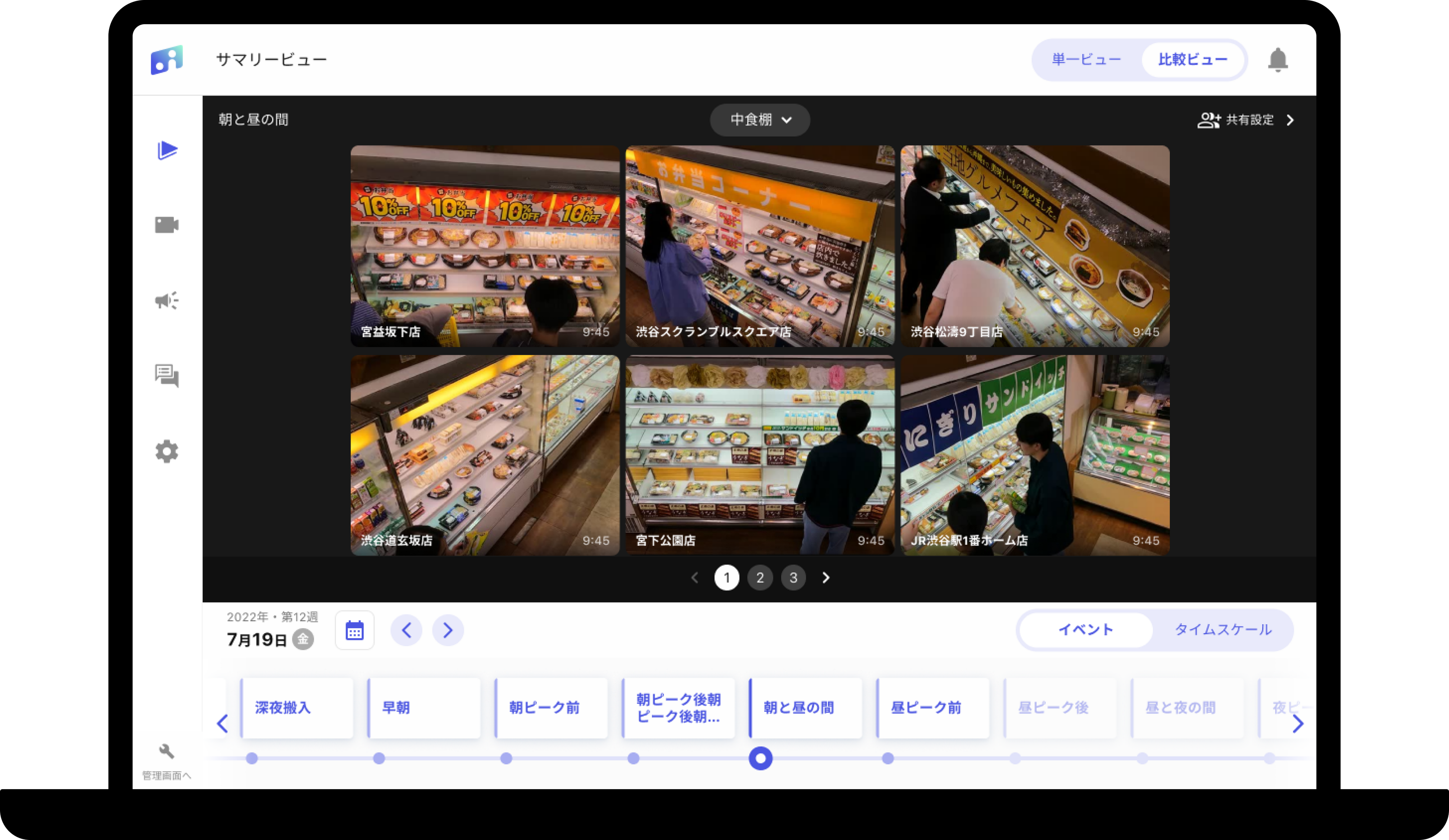Open the chat messages sidebar icon

pyautogui.click(x=167, y=376)
